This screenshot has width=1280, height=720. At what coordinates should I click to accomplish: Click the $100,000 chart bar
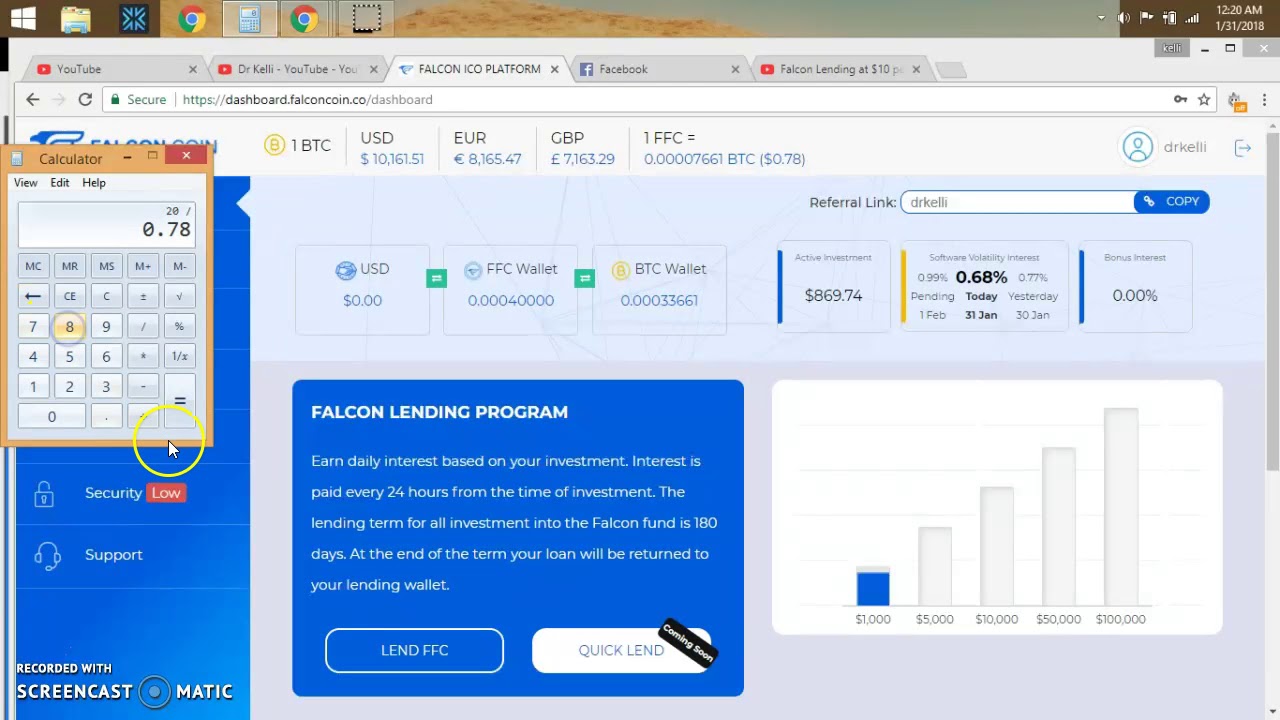[x=1121, y=507]
